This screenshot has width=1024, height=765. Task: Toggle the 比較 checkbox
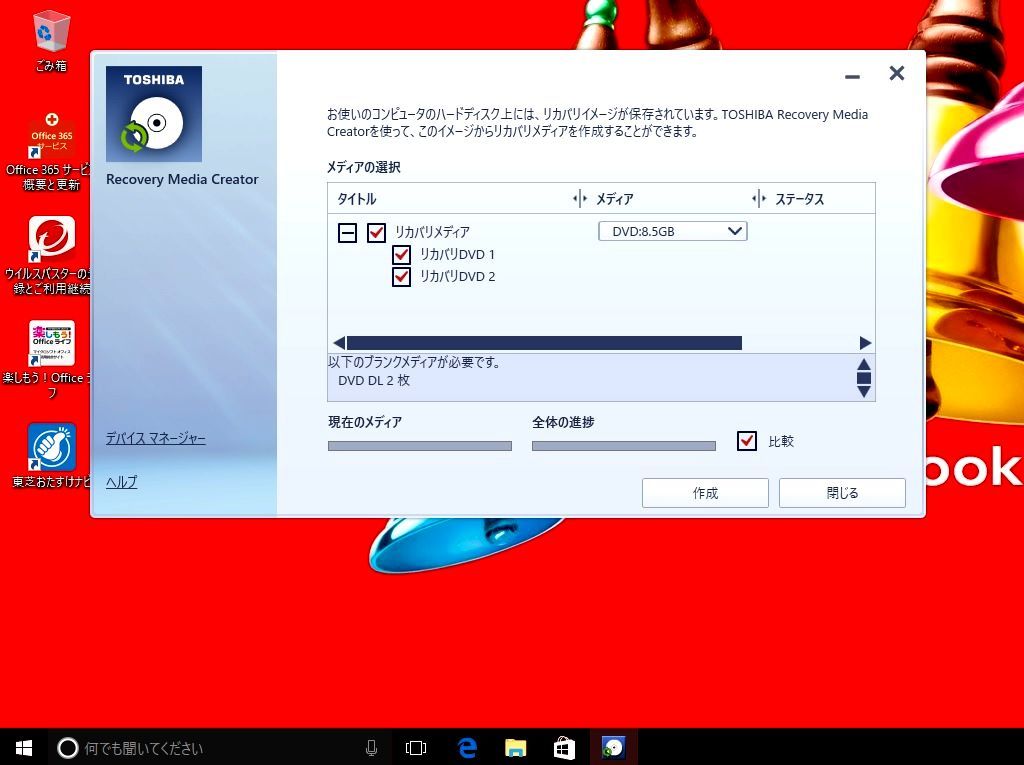tap(747, 441)
